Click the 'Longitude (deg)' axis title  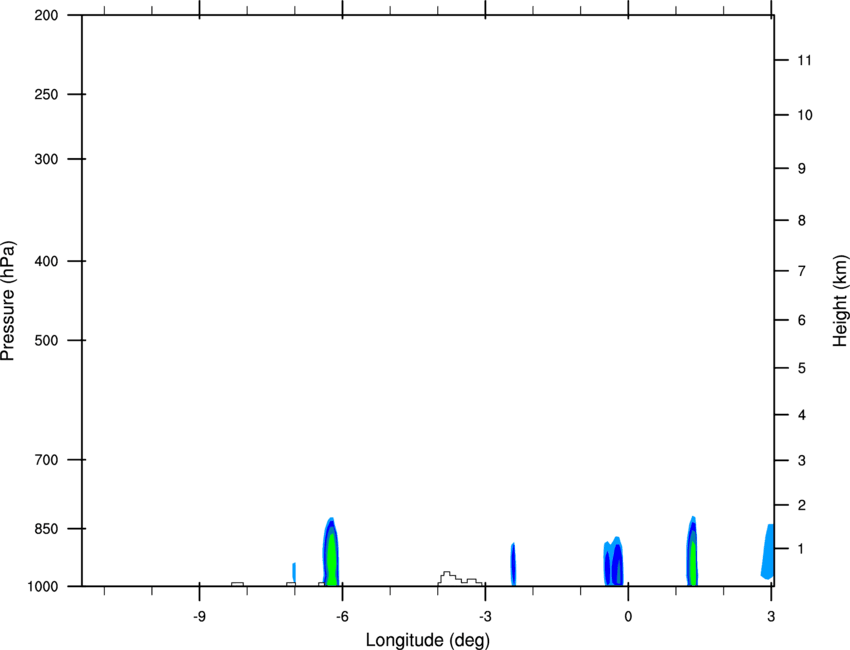(x=428, y=640)
